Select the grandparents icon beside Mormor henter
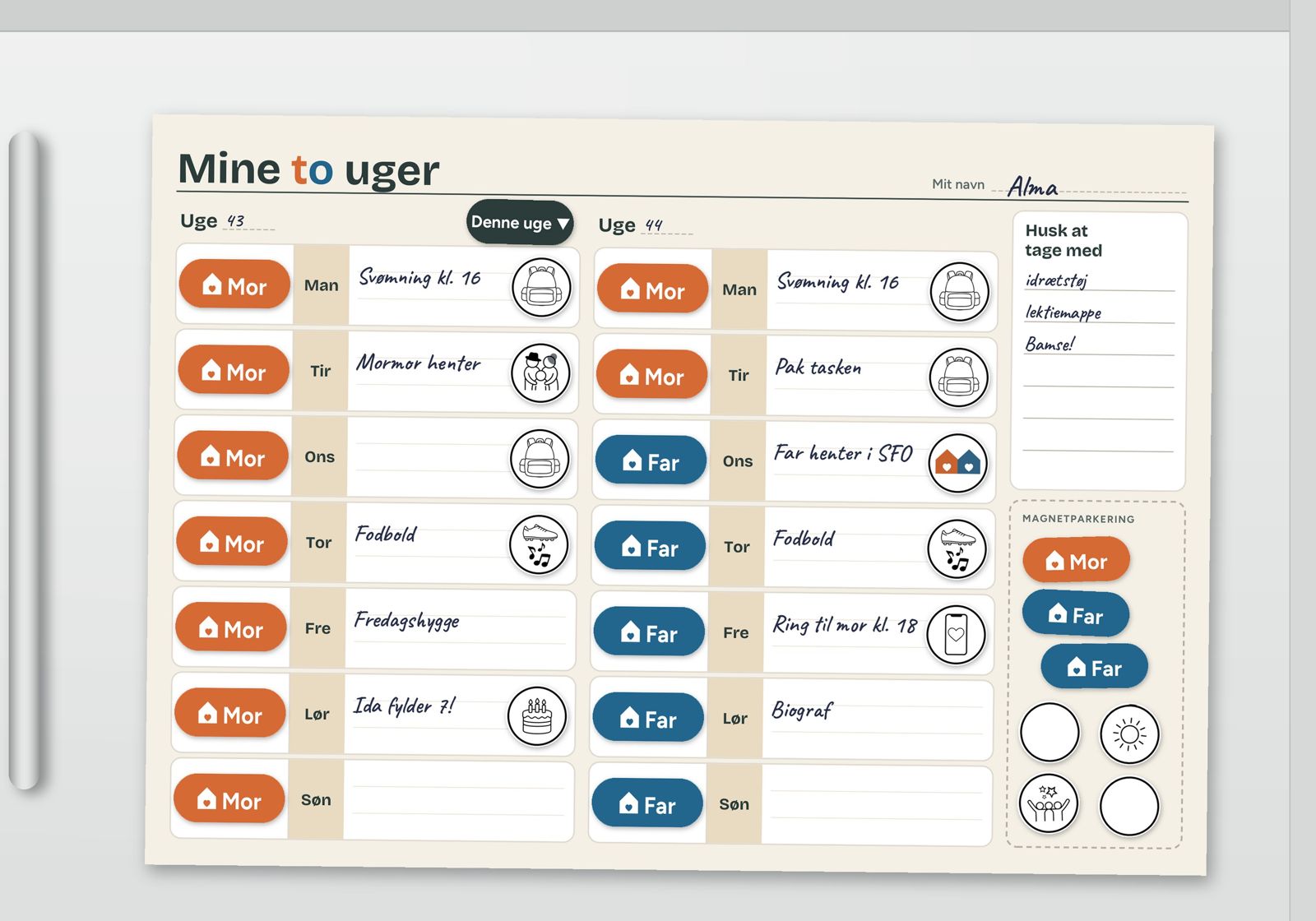 click(540, 373)
